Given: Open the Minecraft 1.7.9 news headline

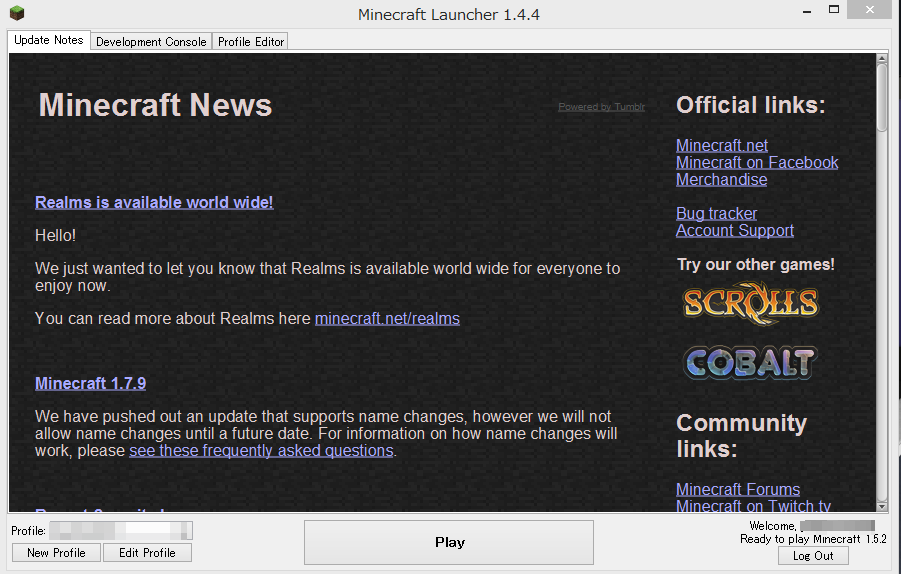Looking at the screenshot, I should (x=90, y=383).
